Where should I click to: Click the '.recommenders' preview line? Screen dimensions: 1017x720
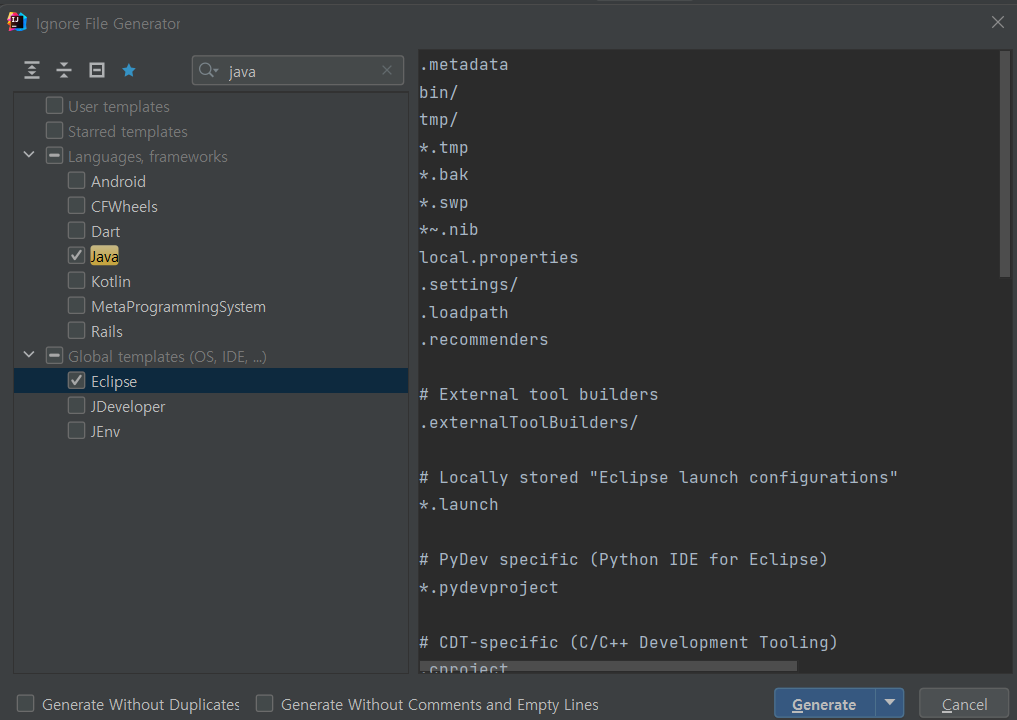(x=484, y=340)
